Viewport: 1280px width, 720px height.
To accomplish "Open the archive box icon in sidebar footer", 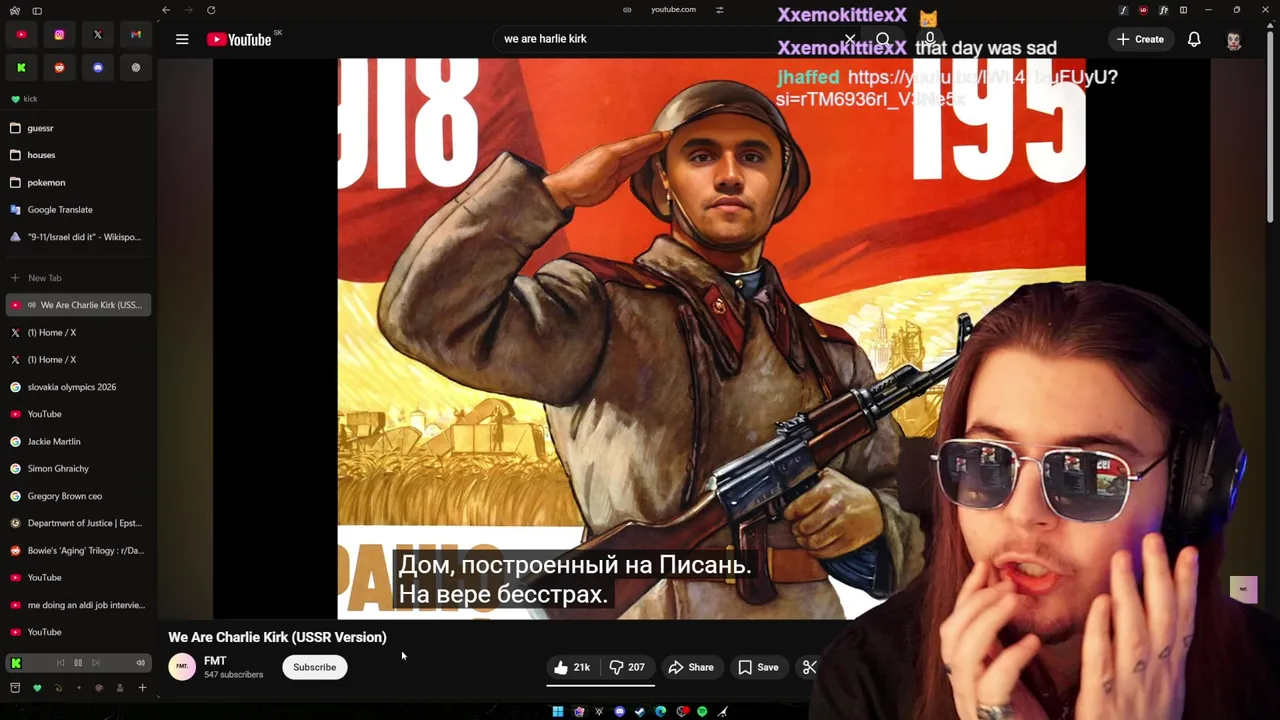I will point(15,688).
